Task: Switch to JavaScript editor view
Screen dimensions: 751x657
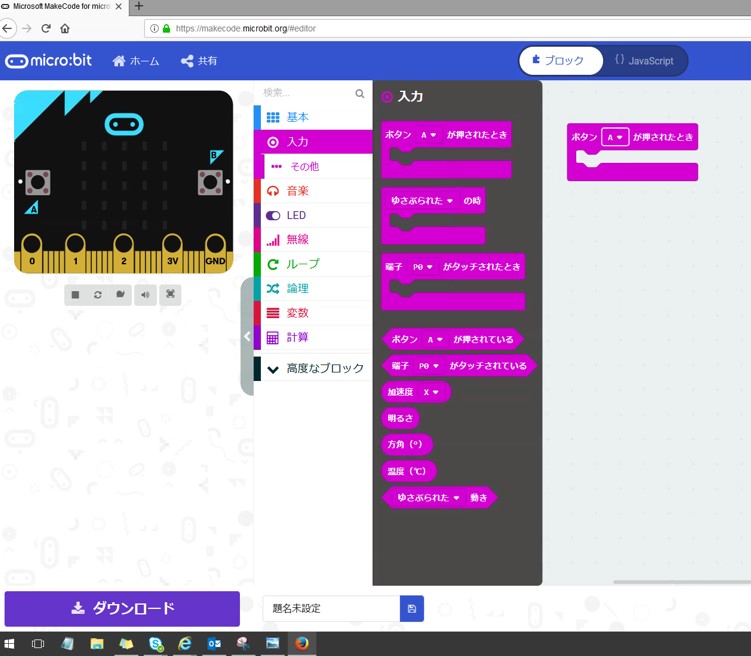Action: click(645, 61)
